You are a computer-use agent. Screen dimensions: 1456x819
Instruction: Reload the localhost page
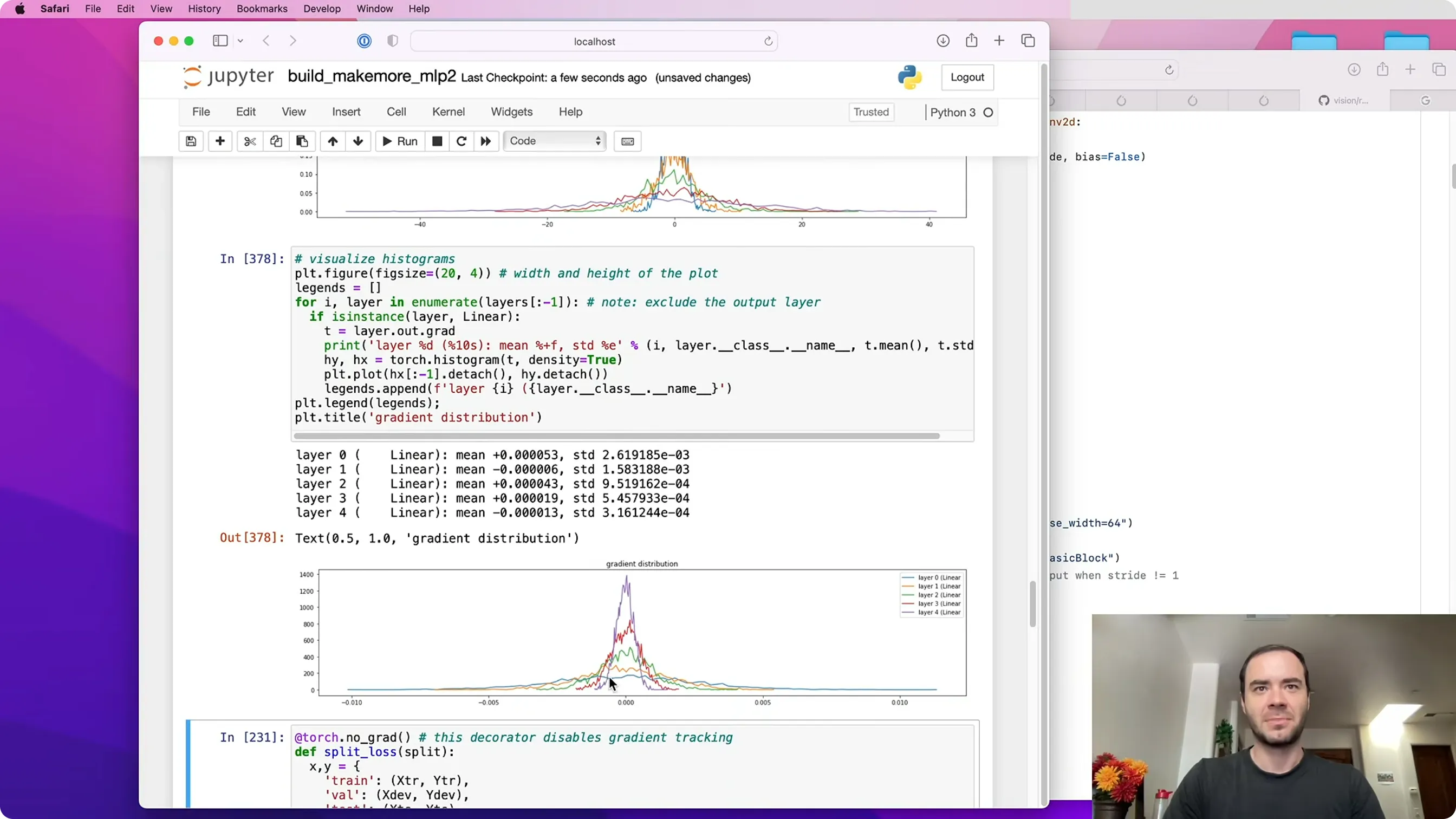coord(768,41)
